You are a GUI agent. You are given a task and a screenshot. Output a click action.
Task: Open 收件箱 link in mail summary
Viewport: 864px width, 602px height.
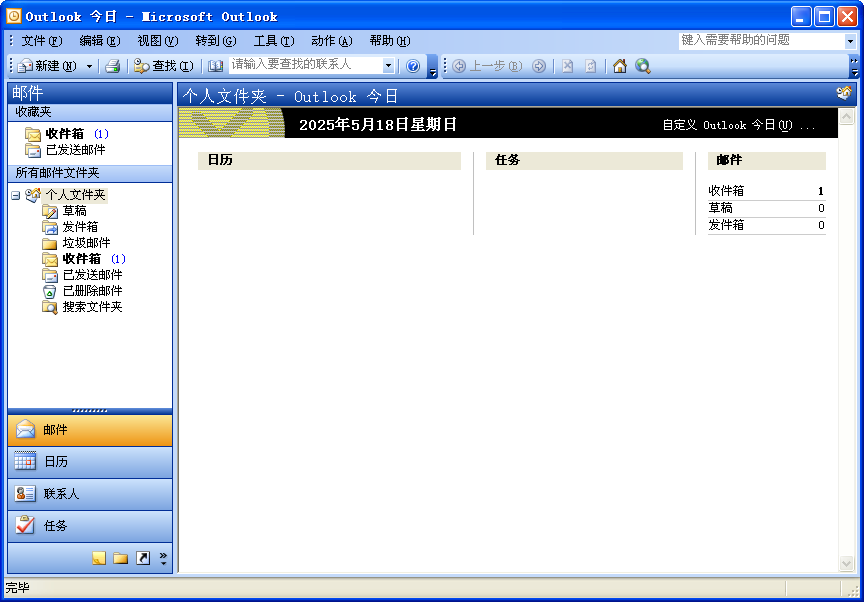point(726,191)
